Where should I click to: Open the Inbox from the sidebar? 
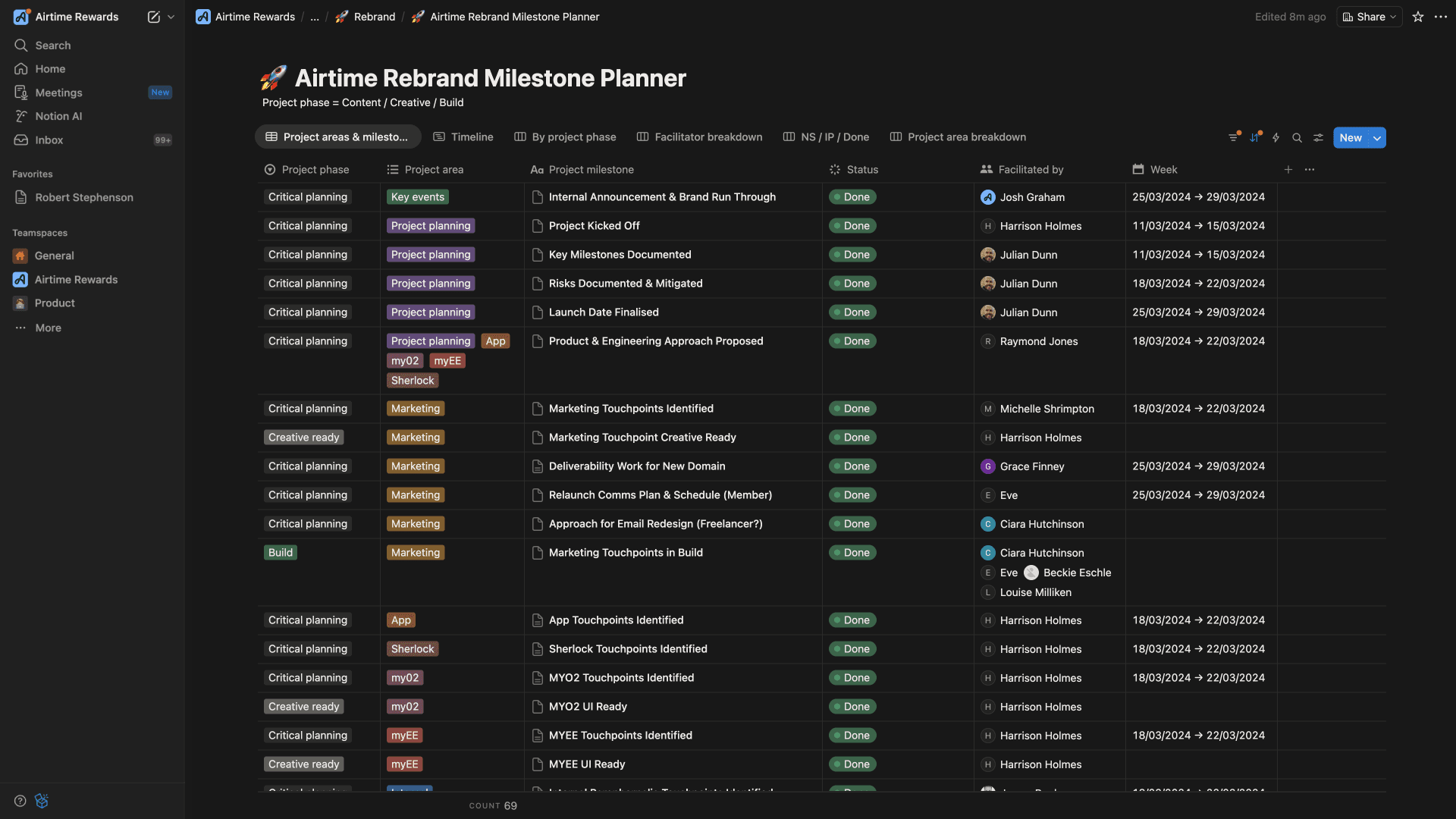49,140
